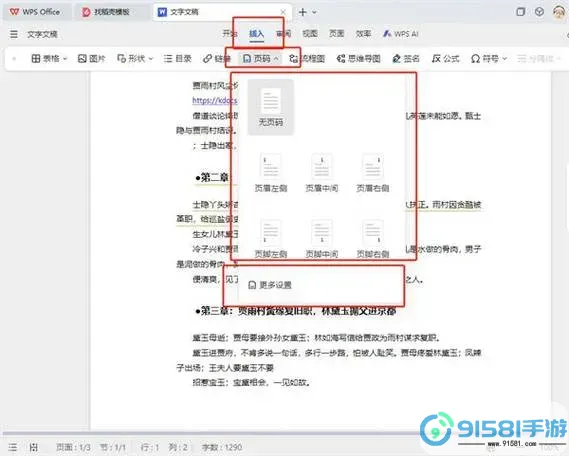Insert a picture with 图片 tool
Viewport: 569px width, 456px height.
pos(91,58)
